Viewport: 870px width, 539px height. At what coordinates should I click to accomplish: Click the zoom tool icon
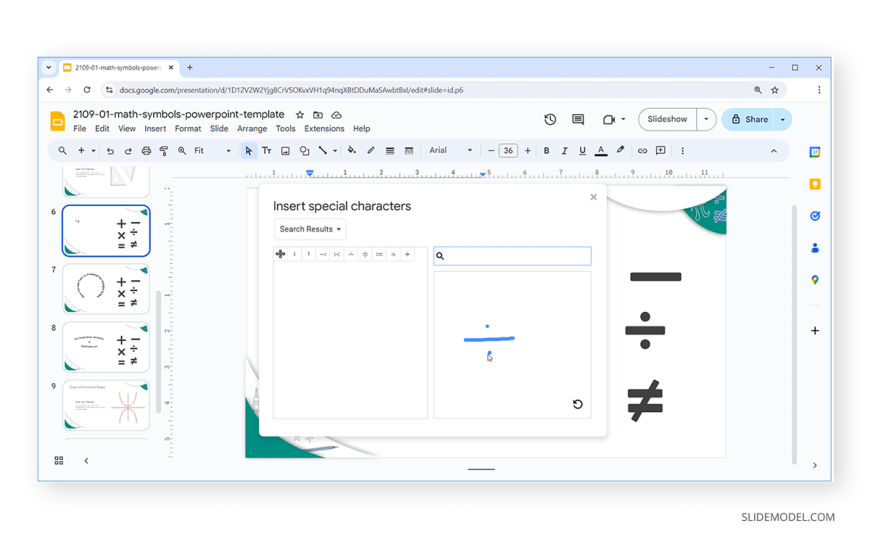[181, 151]
